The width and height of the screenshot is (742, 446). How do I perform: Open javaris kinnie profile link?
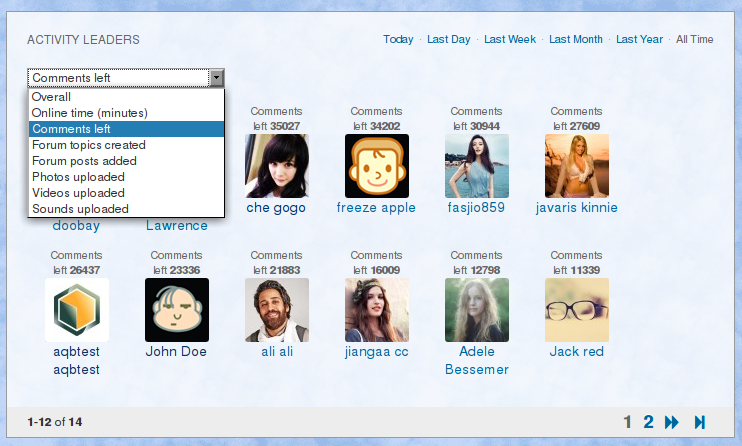click(x=577, y=207)
